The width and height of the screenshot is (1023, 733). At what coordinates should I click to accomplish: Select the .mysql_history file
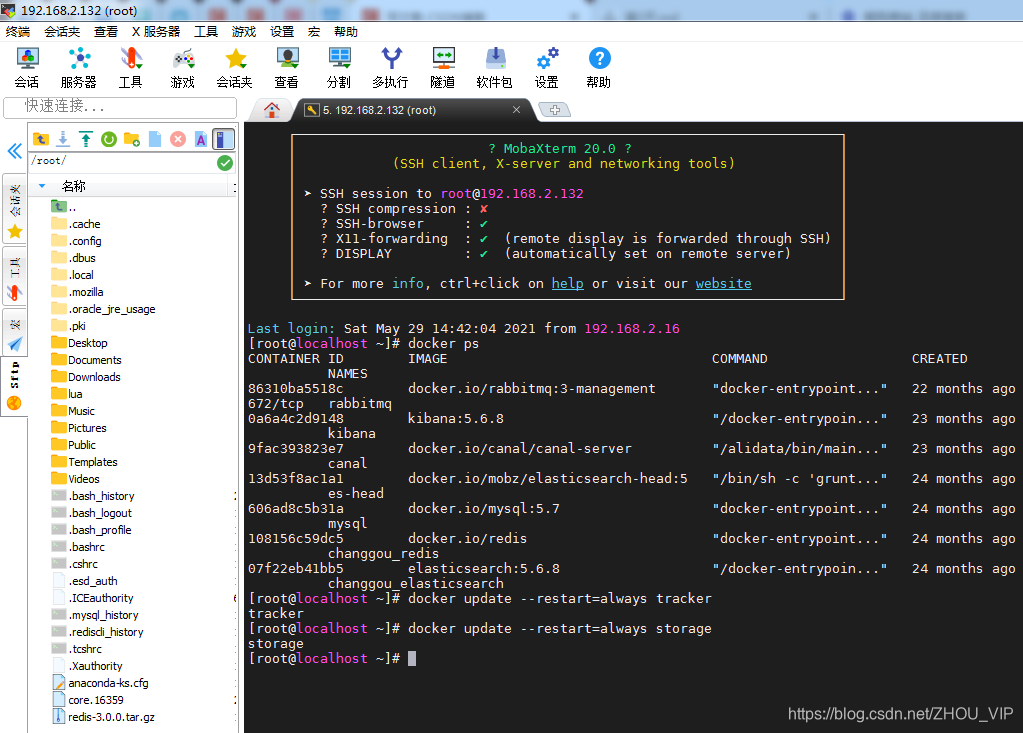click(95, 615)
